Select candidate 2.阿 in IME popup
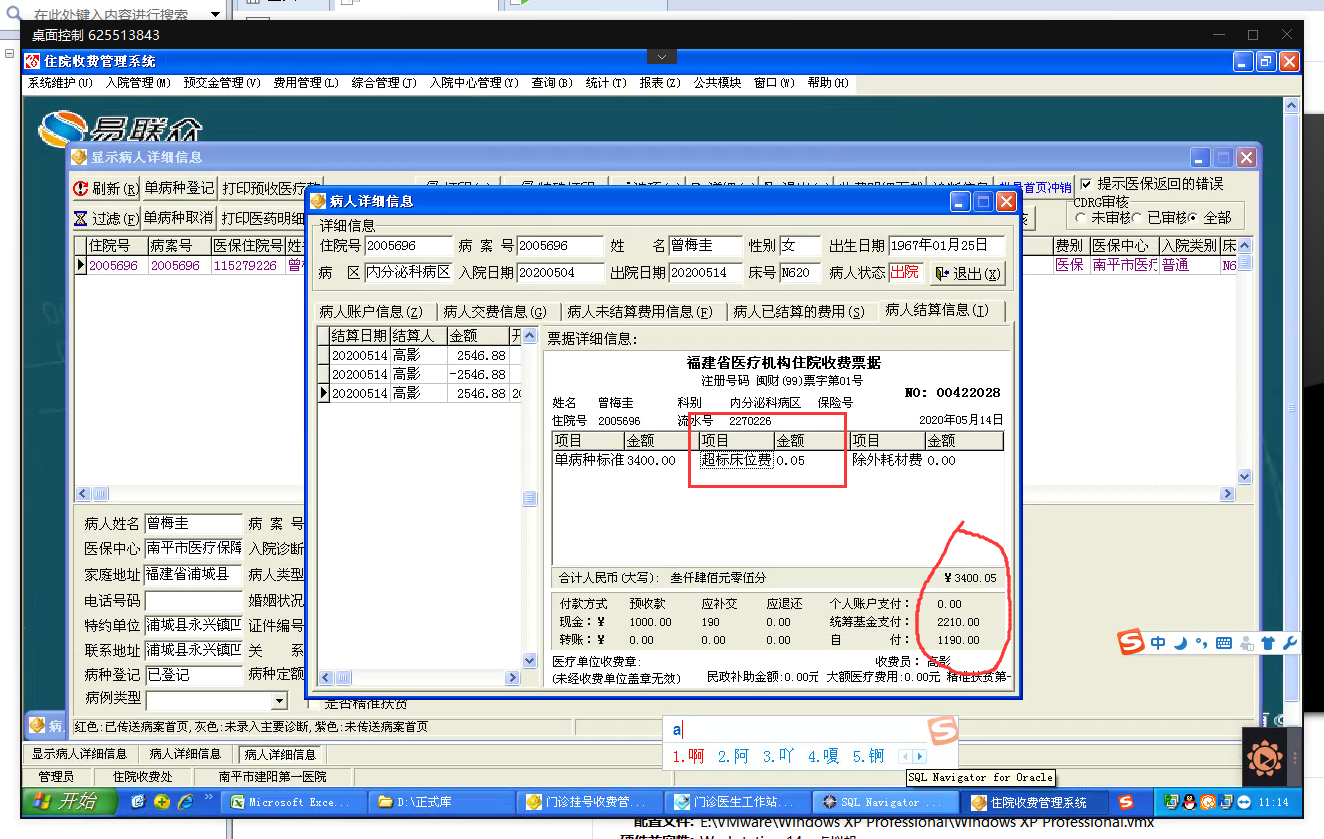The image size is (1324, 839). pos(733,757)
